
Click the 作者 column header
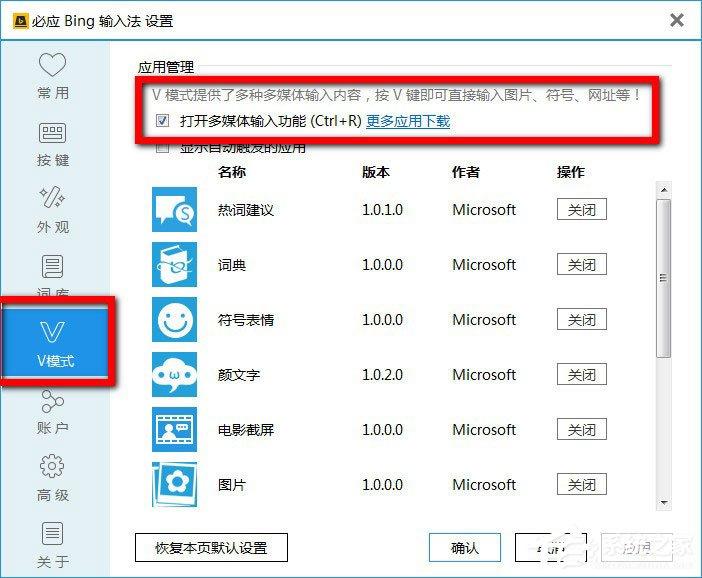pyautogui.click(x=466, y=172)
